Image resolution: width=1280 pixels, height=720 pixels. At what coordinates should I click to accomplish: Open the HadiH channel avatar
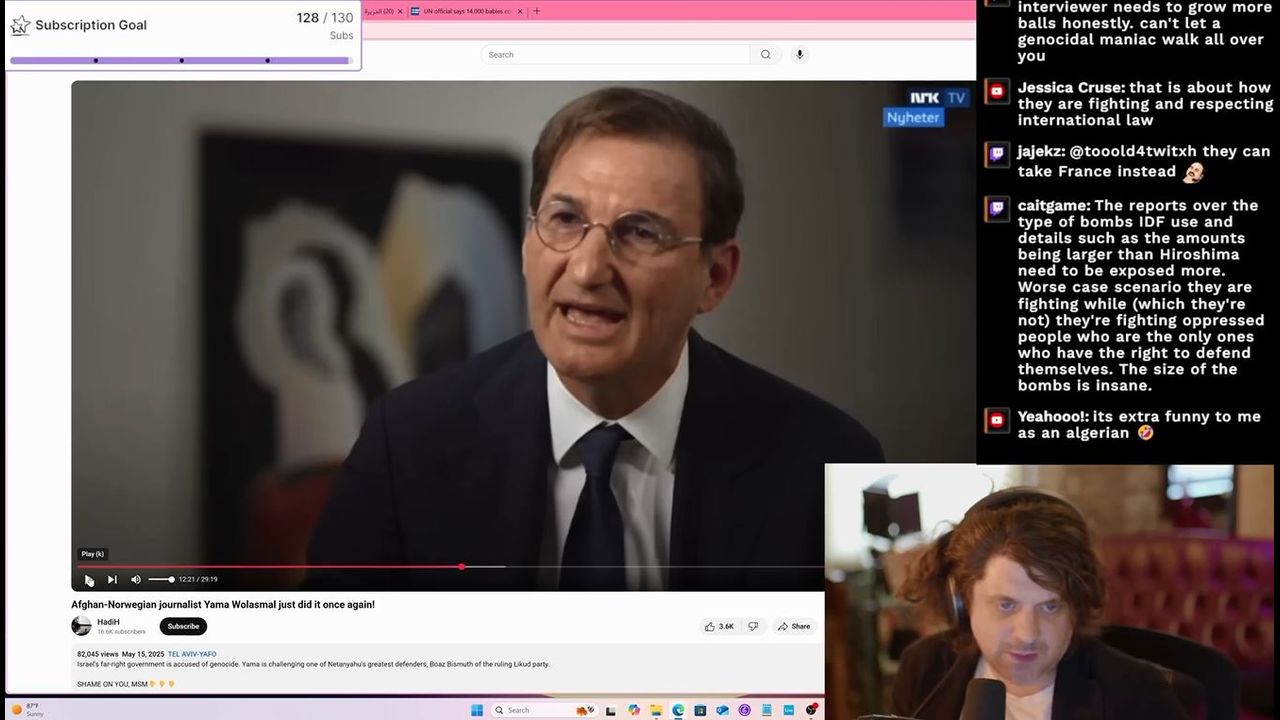[81, 627]
